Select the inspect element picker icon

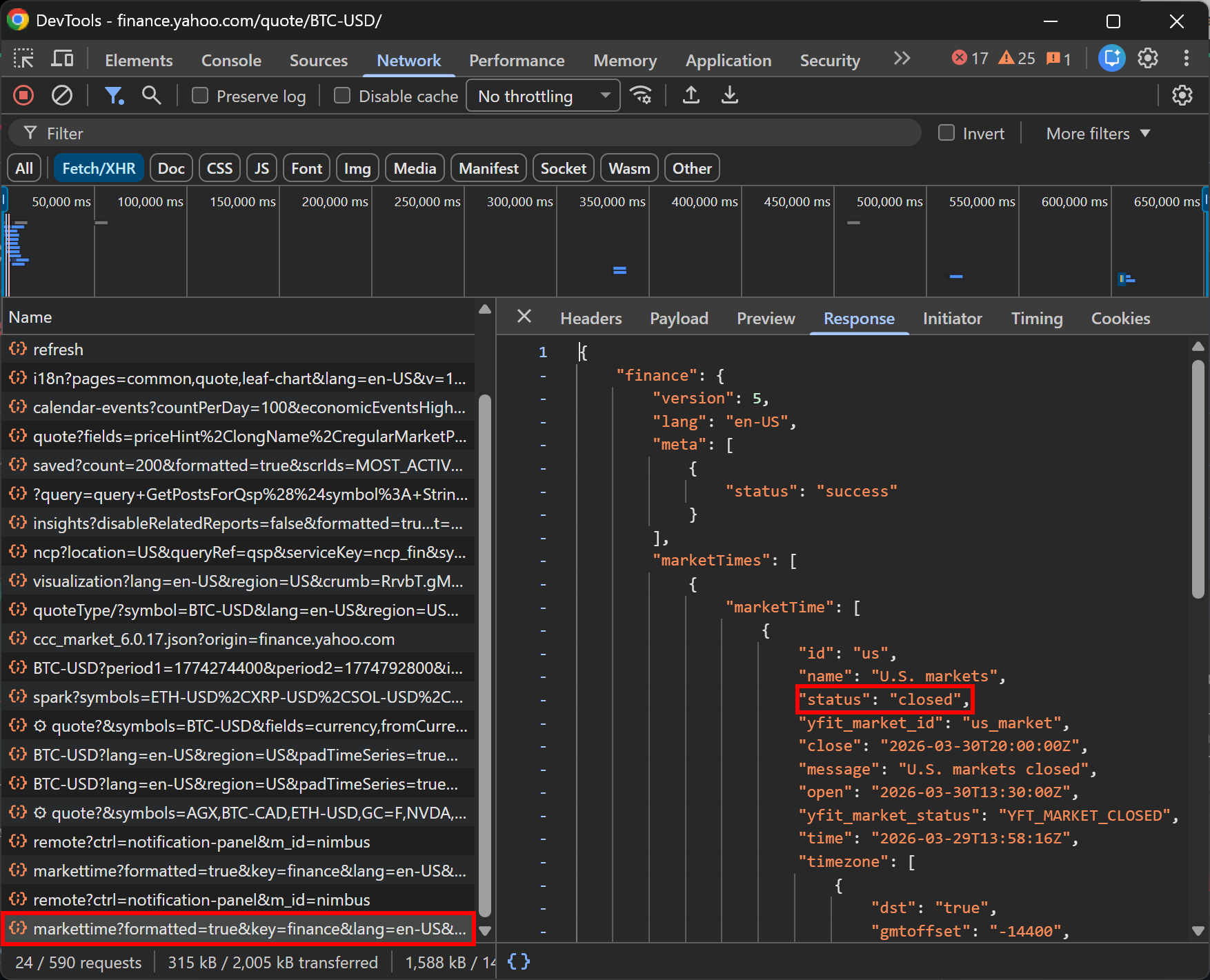23,59
